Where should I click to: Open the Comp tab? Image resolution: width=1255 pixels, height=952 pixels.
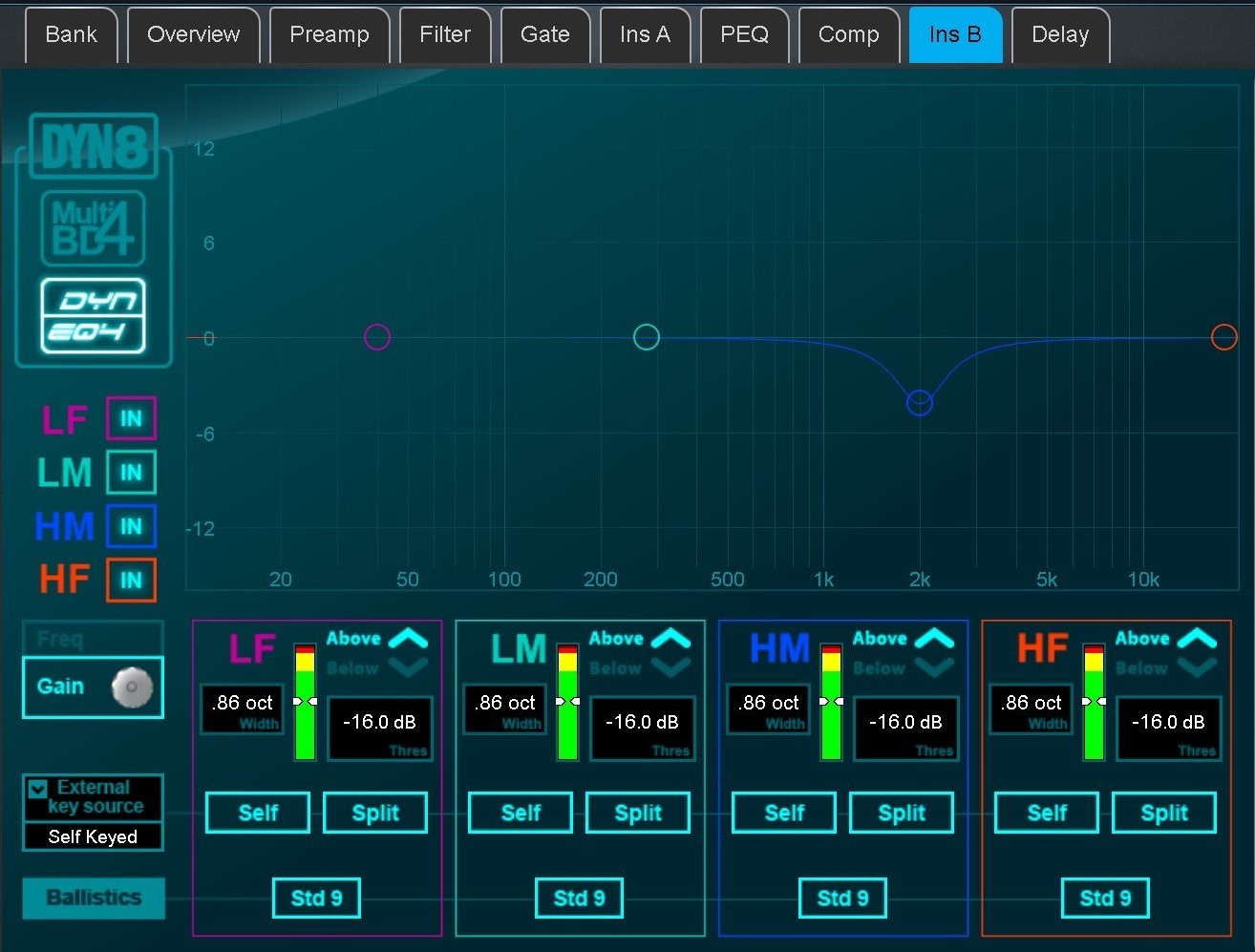pyautogui.click(x=849, y=35)
